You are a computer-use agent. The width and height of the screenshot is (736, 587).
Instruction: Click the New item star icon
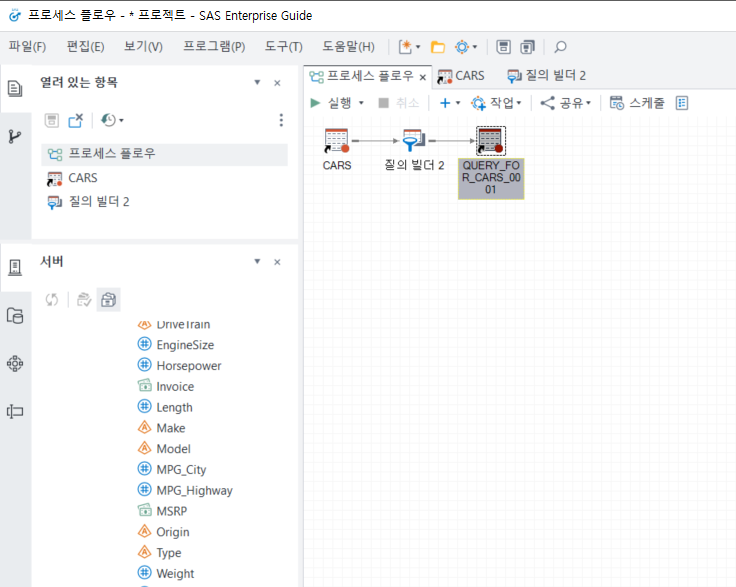point(405,47)
